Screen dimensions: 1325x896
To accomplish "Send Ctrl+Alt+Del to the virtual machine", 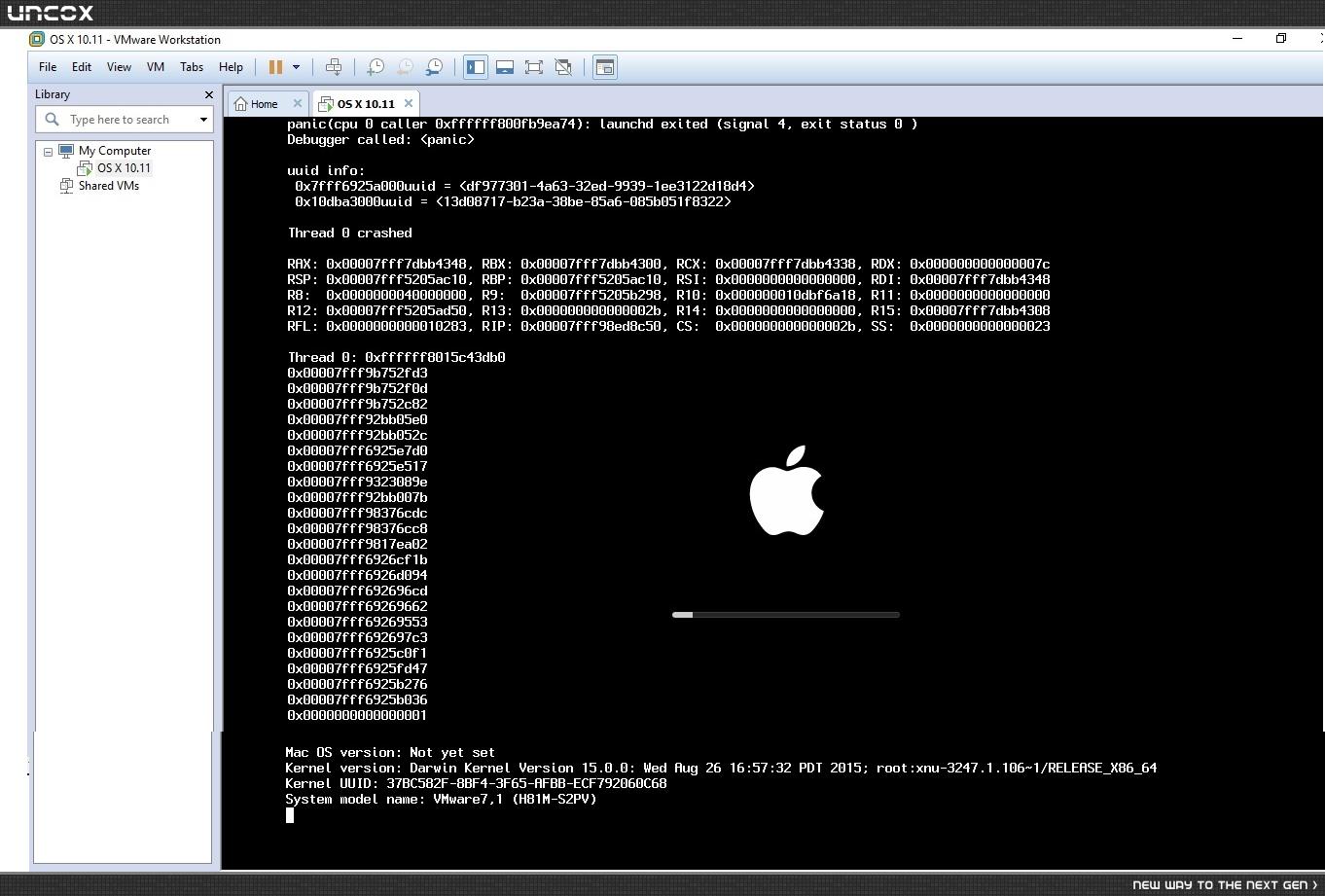I will [x=334, y=67].
